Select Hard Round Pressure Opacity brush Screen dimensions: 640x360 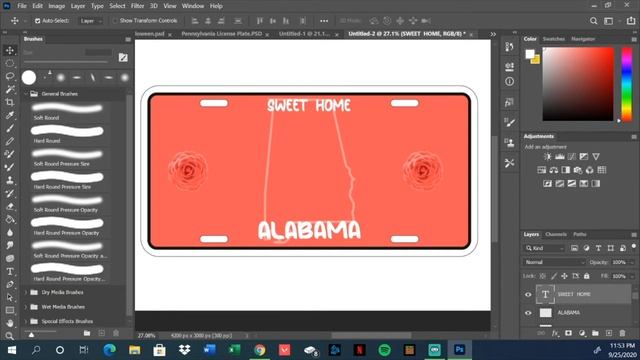tap(67, 227)
